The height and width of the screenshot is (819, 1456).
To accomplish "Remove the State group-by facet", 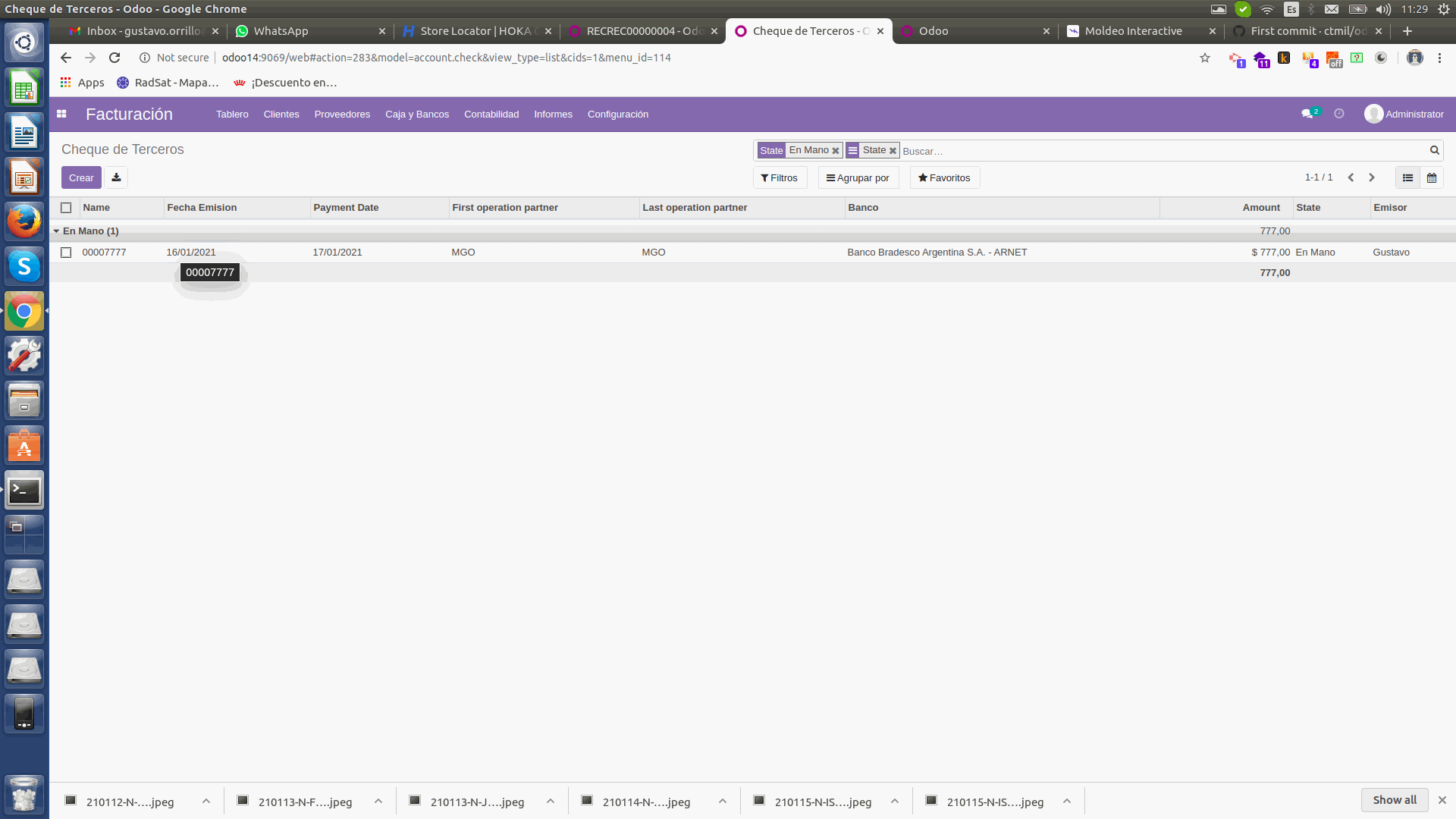I will [x=893, y=151].
